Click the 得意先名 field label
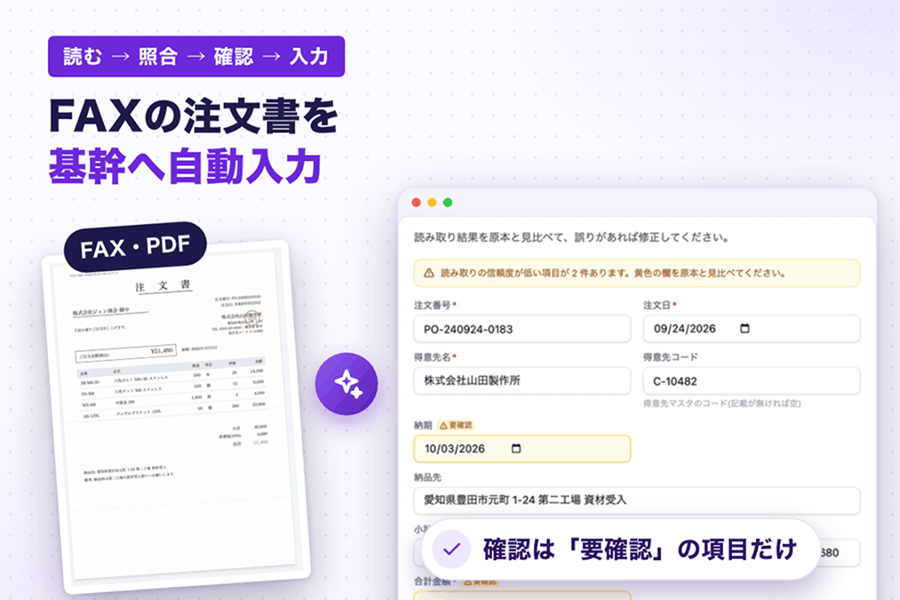This screenshot has height=600, width=900. coord(432,357)
